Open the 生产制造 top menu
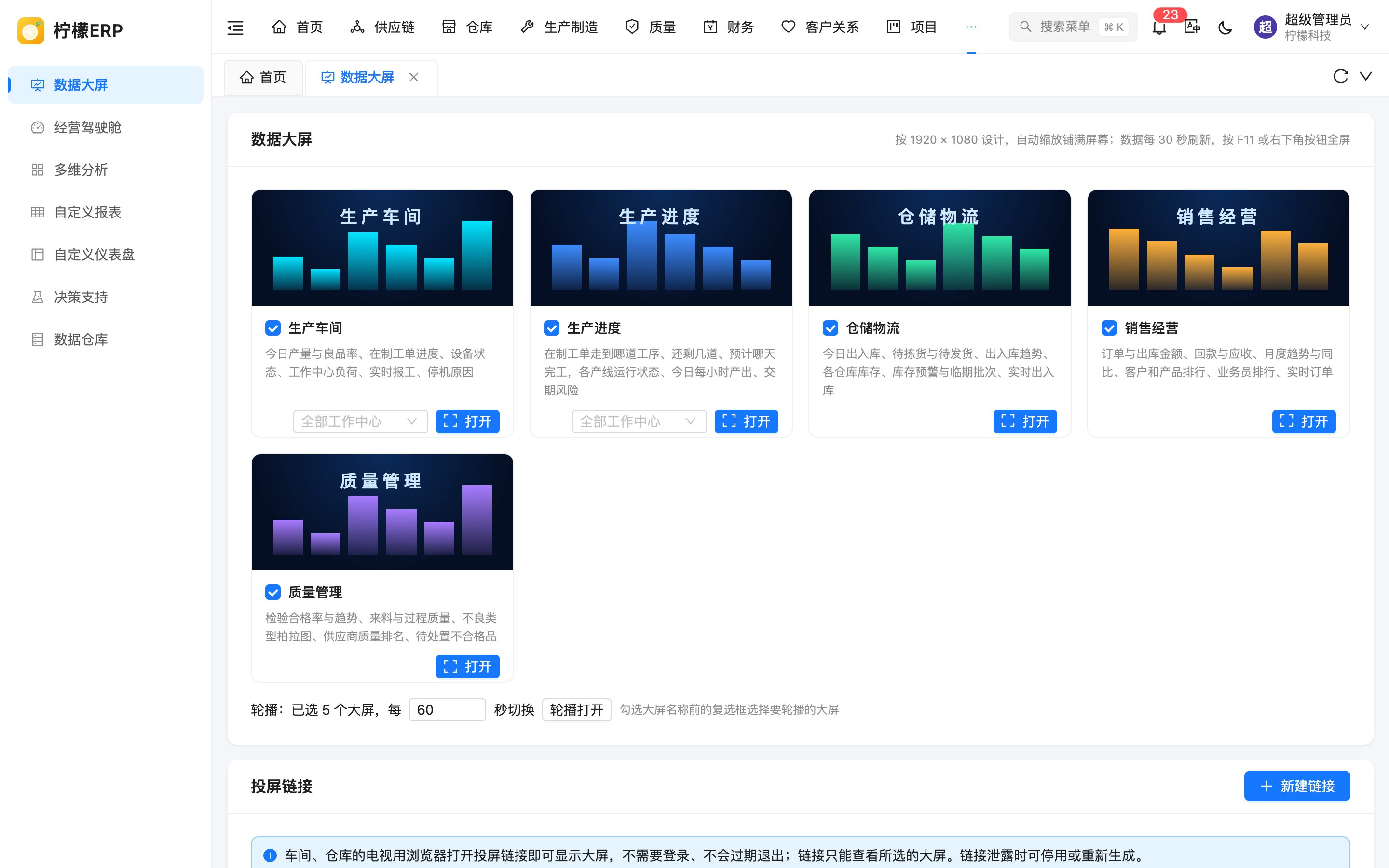 click(x=559, y=27)
